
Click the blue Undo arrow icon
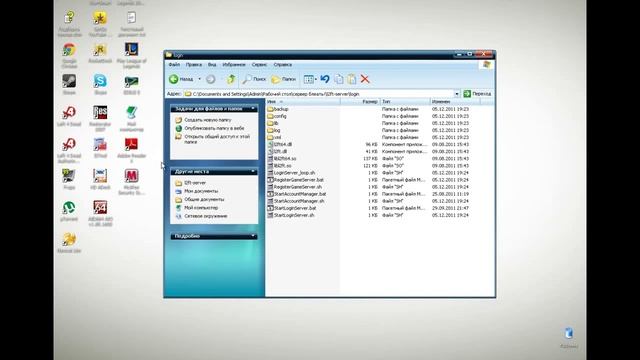point(325,79)
